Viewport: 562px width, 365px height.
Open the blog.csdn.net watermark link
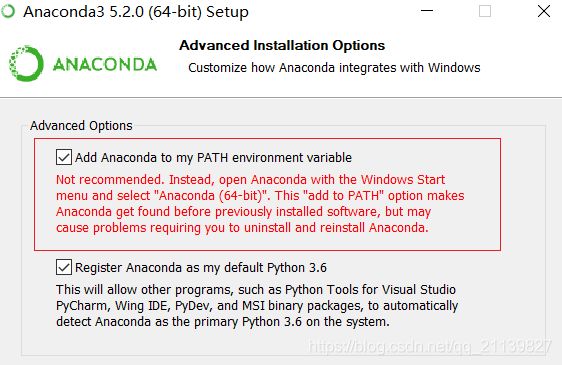(429, 347)
